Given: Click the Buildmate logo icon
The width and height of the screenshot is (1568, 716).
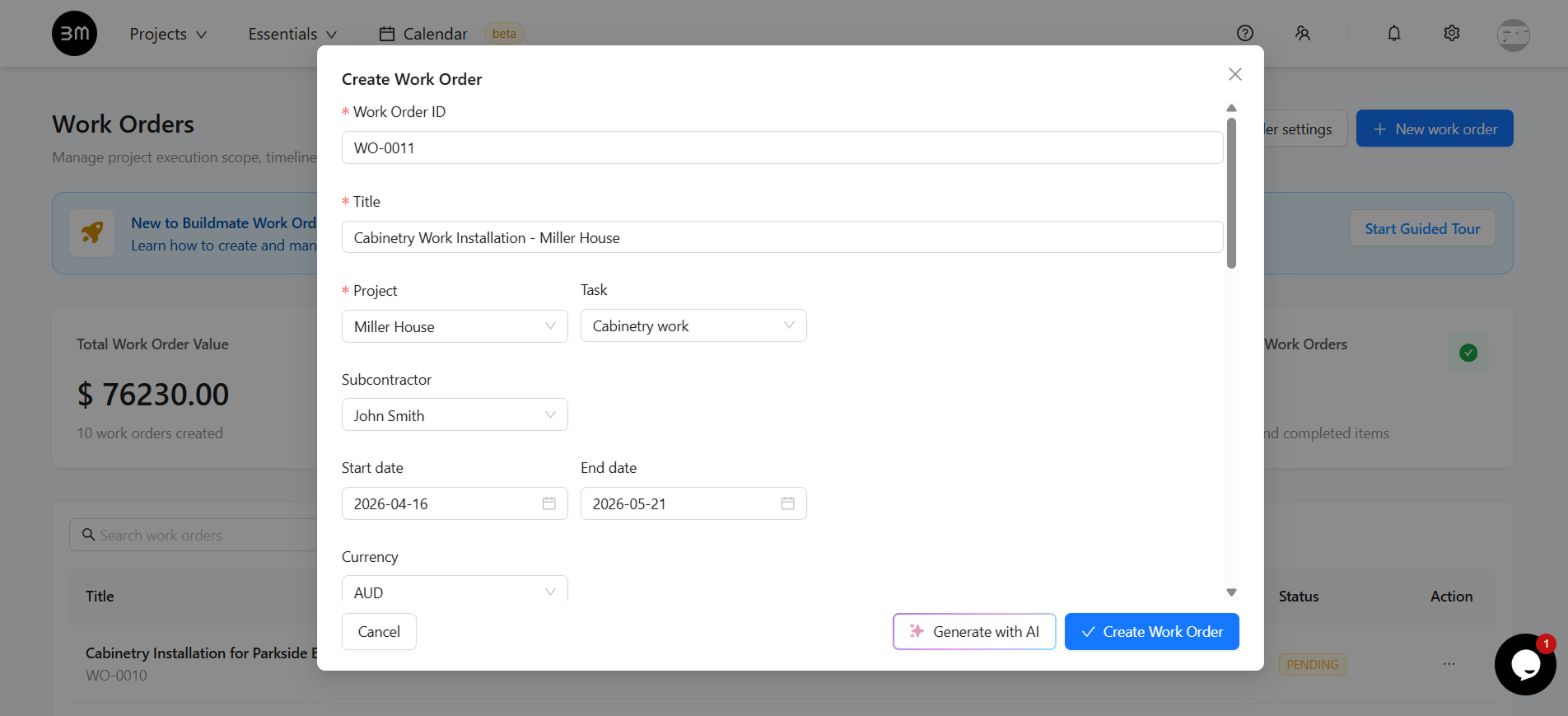Looking at the screenshot, I should 74,33.
